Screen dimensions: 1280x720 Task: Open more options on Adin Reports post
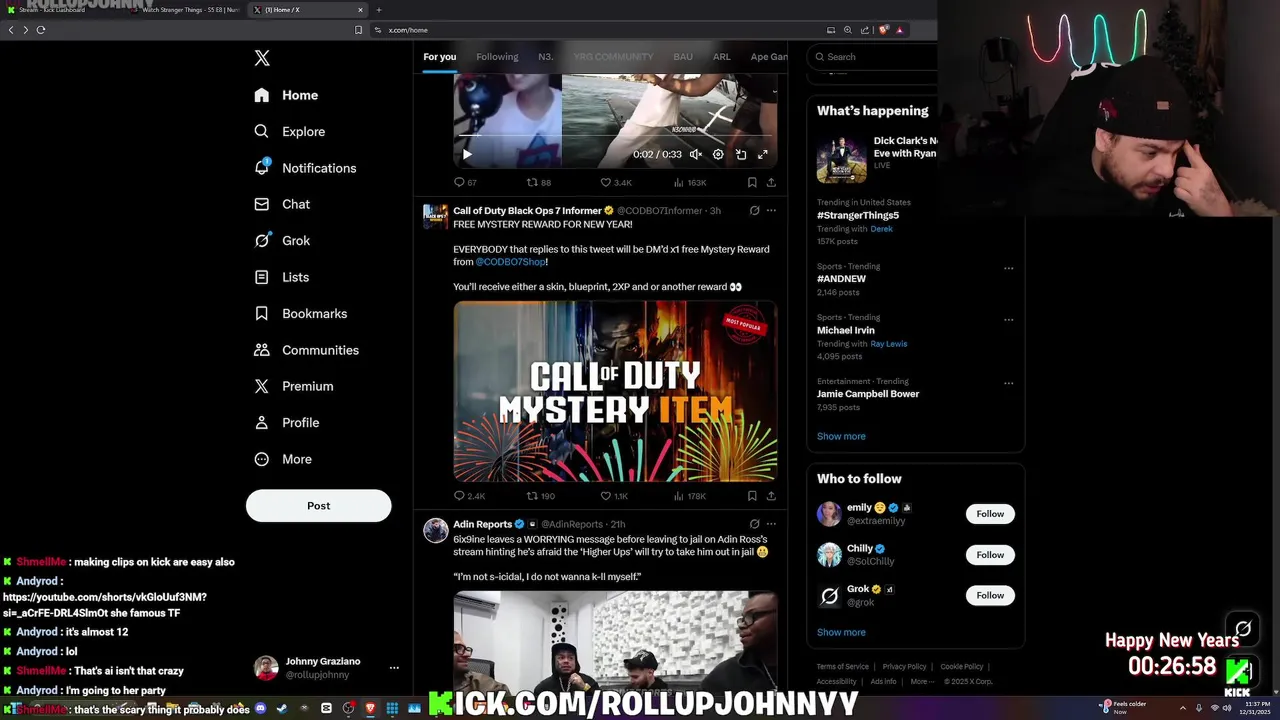tap(771, 524)
